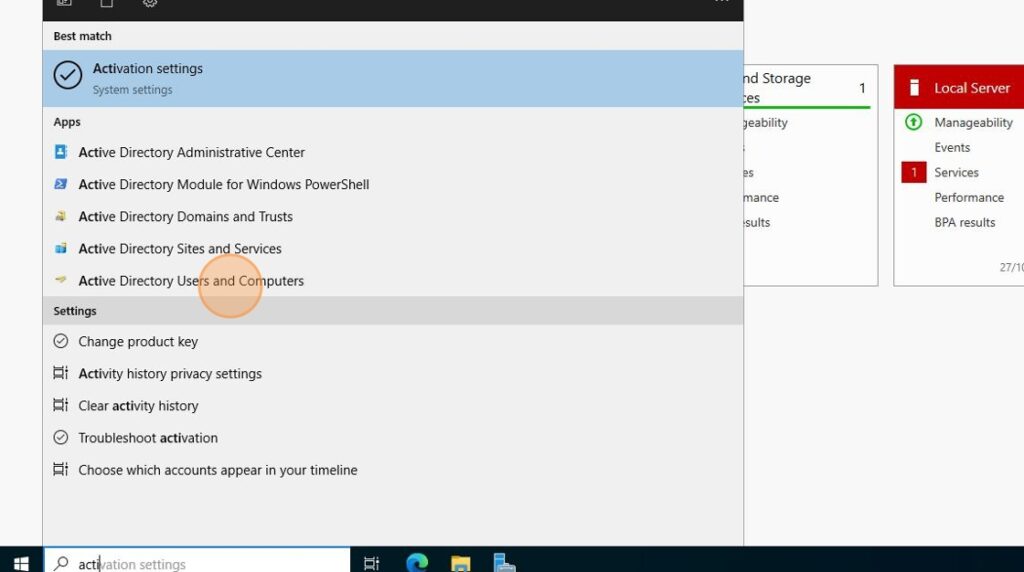Click the Sites and Services icon
The image size is (1024, 572).
(x=61, y=248)
